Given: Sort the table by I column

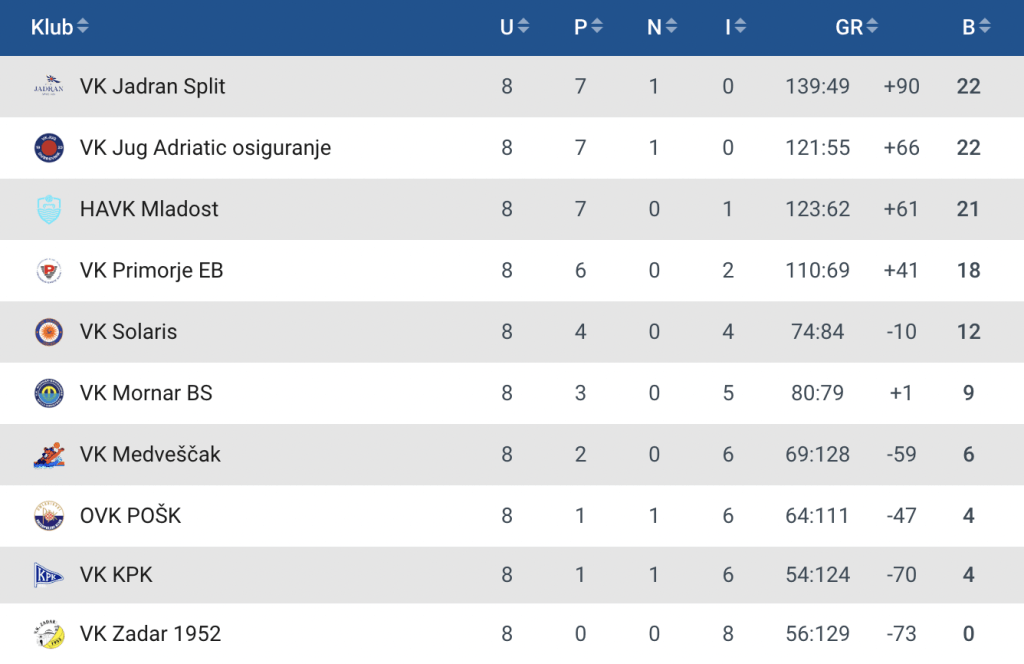Looking at the screenshot, I should pos(735,27).
